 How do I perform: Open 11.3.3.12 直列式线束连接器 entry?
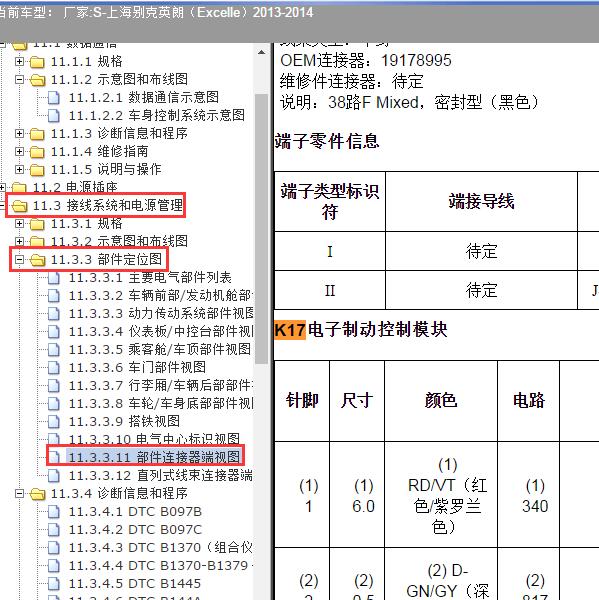161,475
